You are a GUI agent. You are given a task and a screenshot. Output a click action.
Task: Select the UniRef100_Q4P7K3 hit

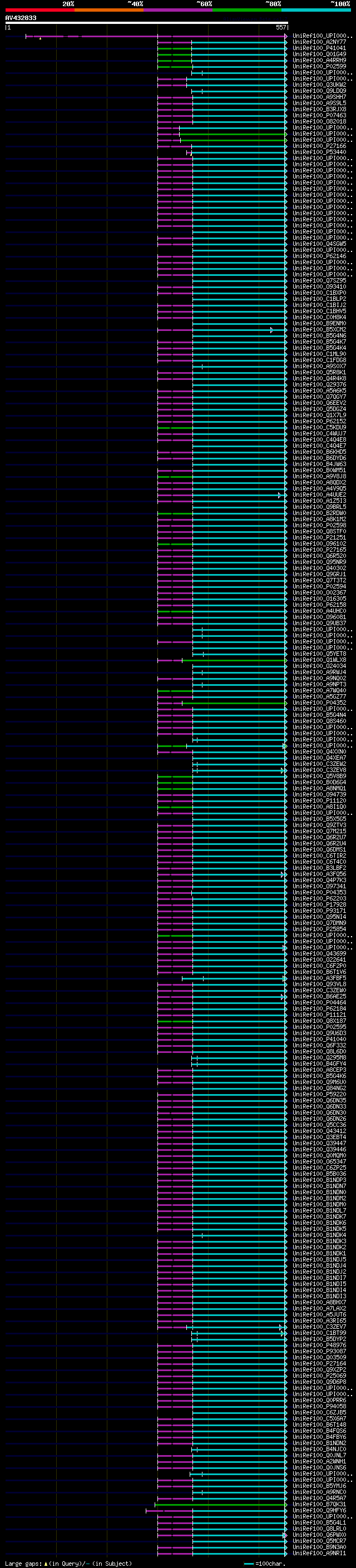(319, 880)
